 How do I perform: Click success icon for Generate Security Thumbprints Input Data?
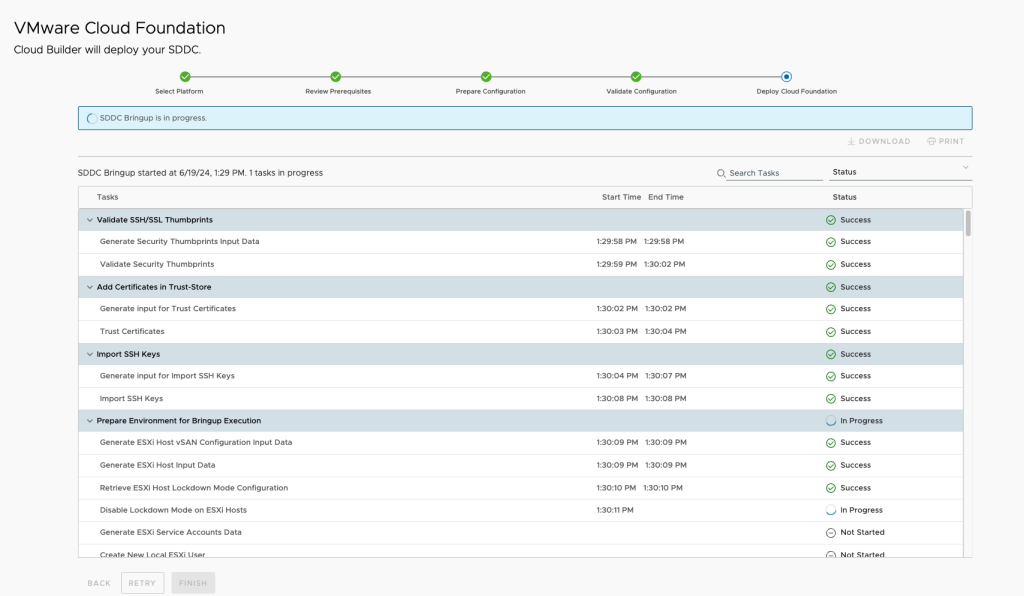coord(831,242)
